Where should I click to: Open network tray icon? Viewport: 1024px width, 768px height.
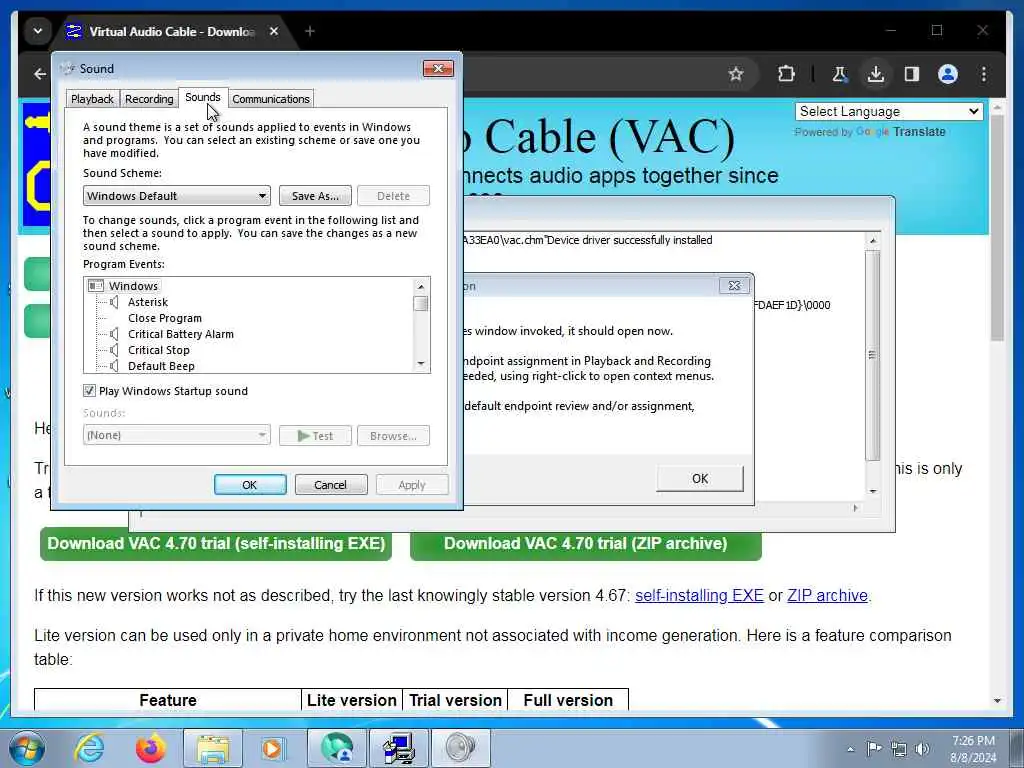point(899,750)
